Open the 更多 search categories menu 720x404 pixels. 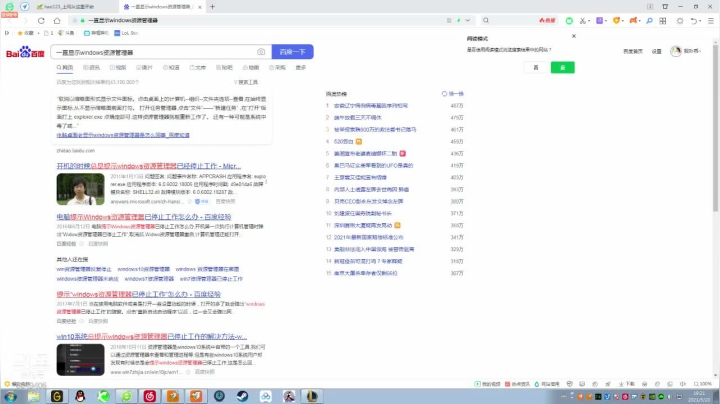click(301, 67)
